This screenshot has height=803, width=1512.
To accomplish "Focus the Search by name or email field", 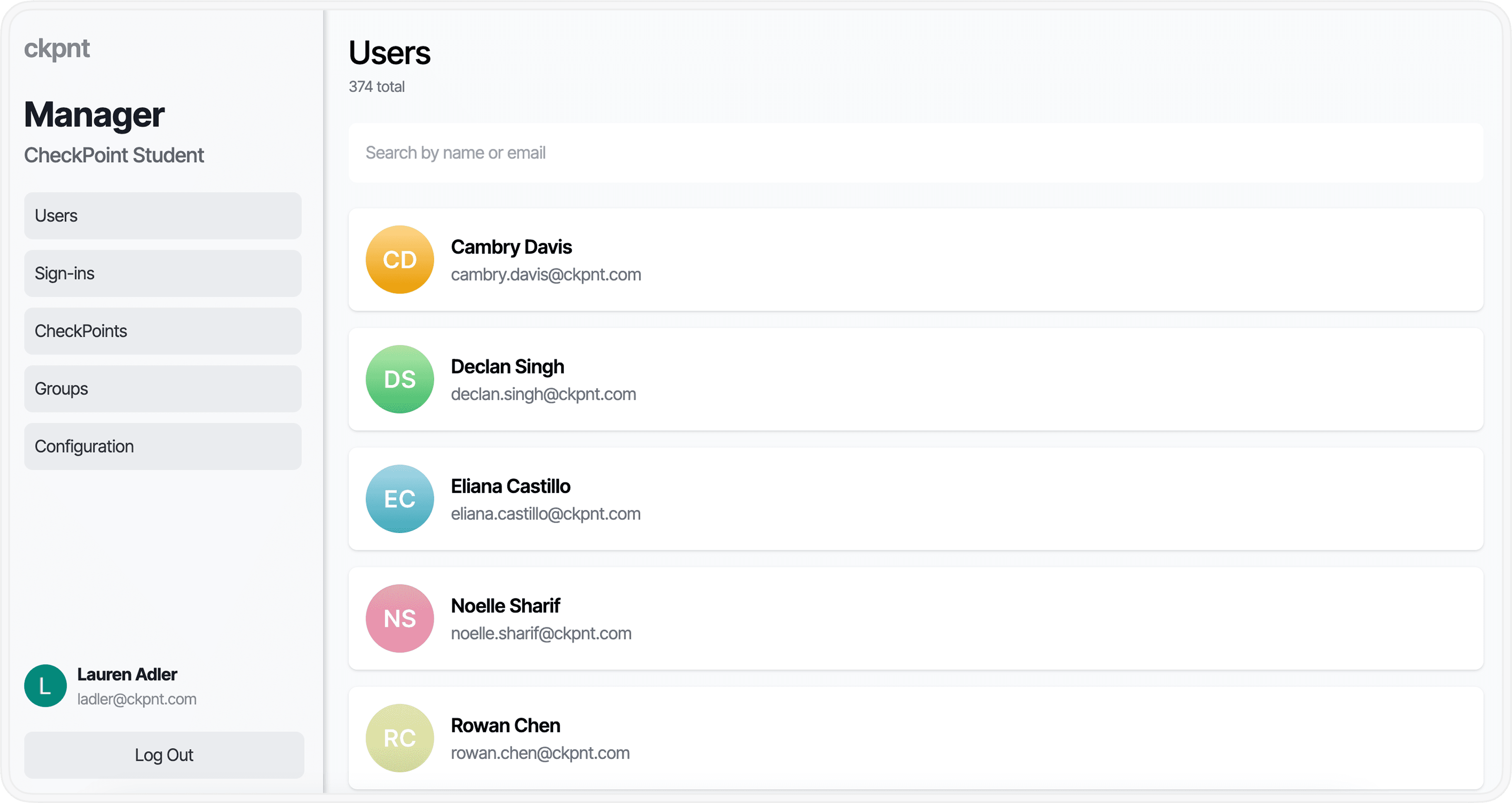I will (x=916, y=153).
